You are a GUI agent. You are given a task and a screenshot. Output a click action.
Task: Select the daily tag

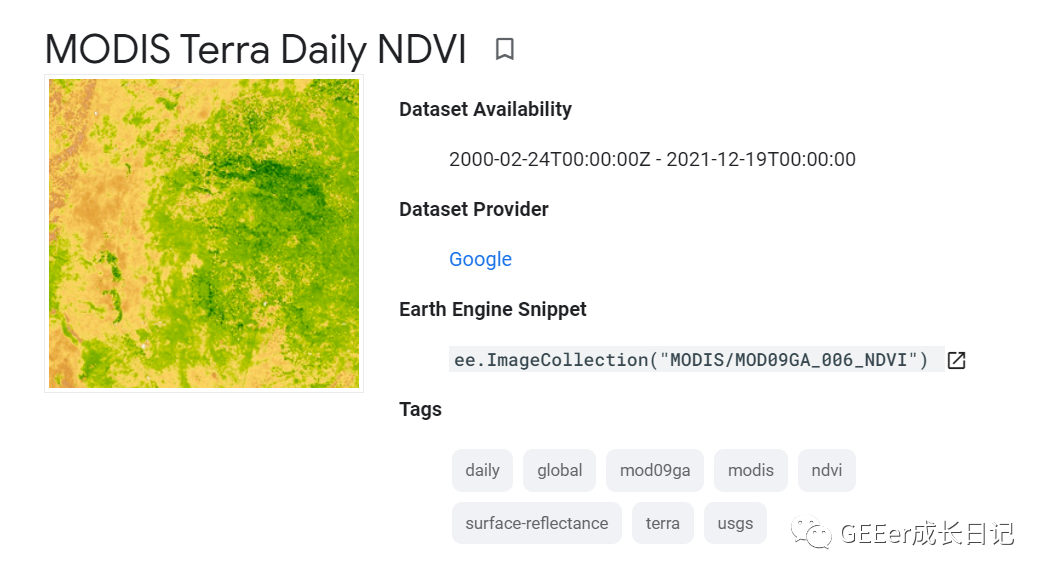point(482,470)
